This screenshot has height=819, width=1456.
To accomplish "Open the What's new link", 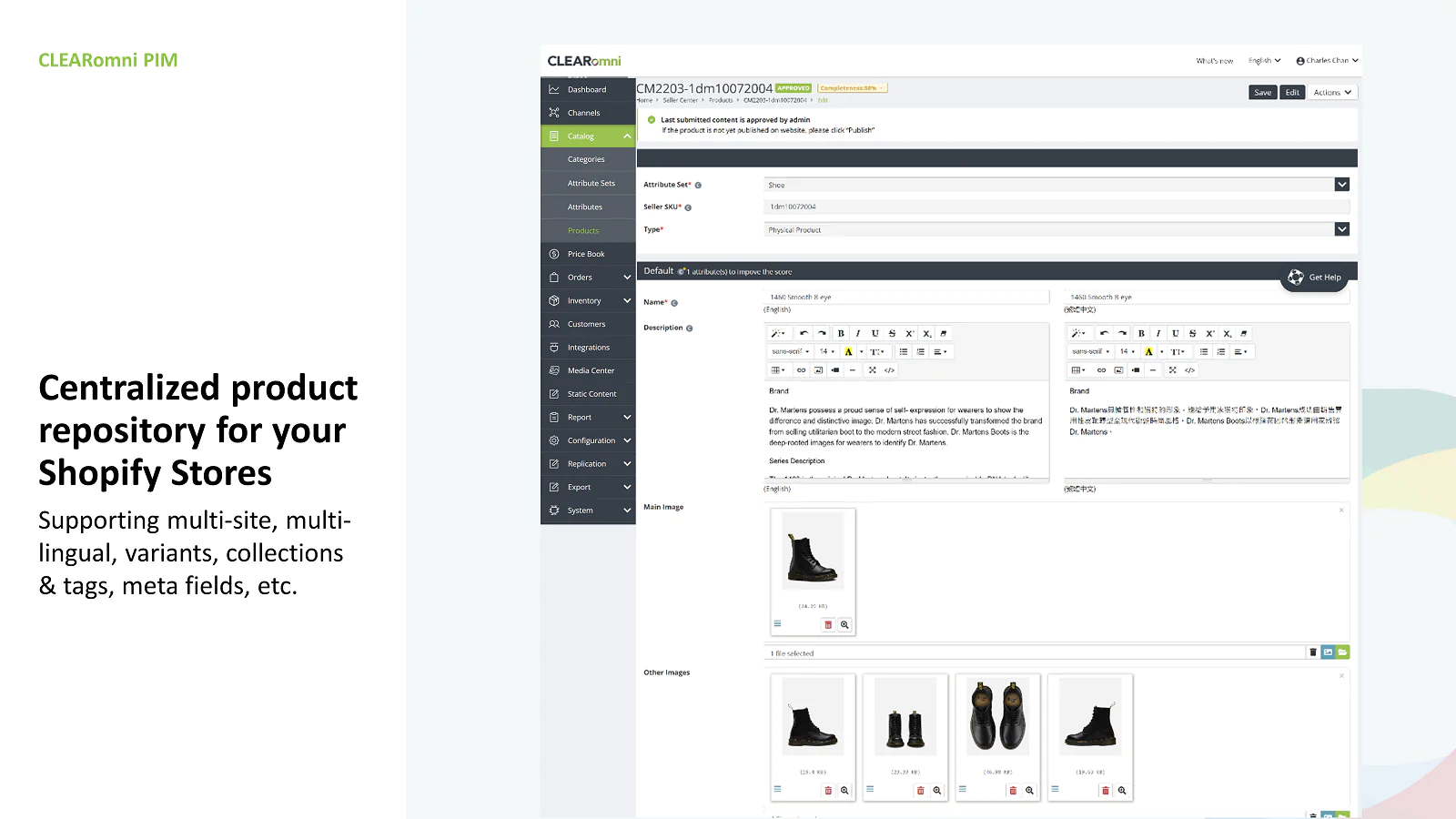I will click(1215, 61).
